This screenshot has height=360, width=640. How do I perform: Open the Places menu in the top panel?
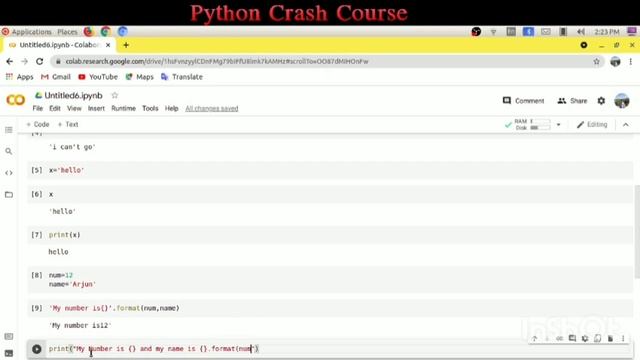(67, 31)
